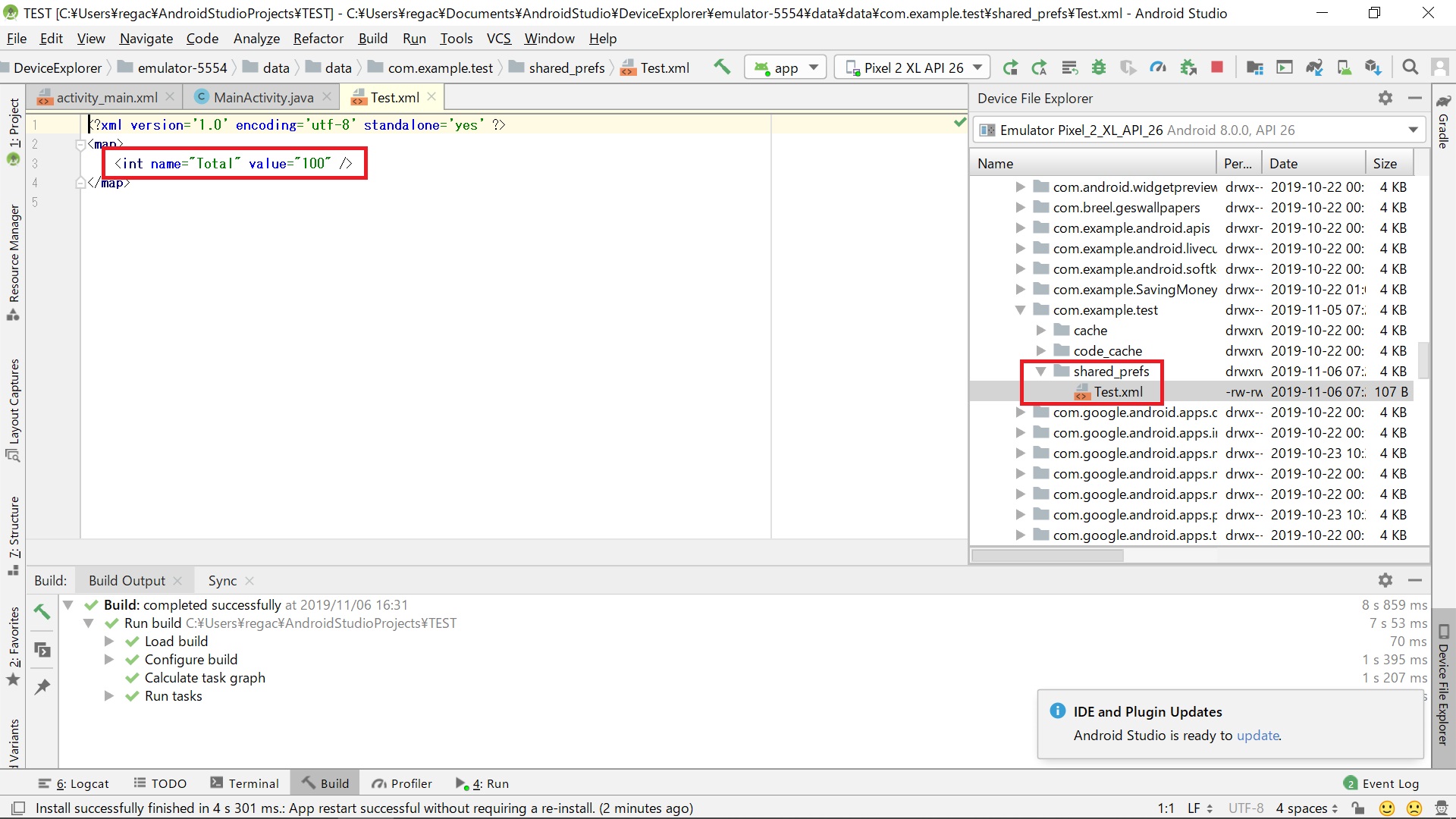1456x819 pixels.
Task: Click Sync Project with Gradle Files icon
Action: tap(1314, 67)
